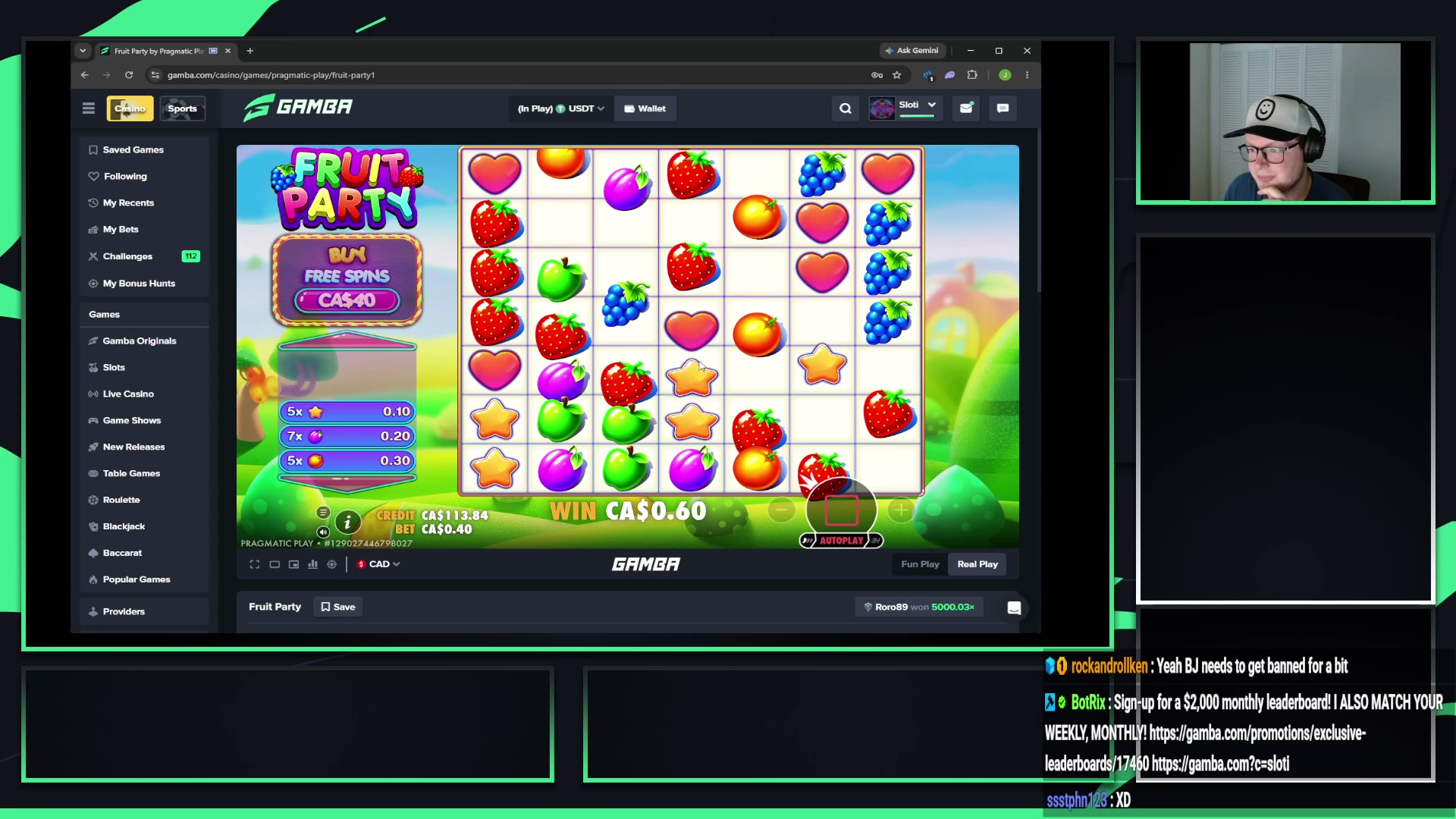View site information icon in address bar
1456x819 pixels.
click(155, 75)
